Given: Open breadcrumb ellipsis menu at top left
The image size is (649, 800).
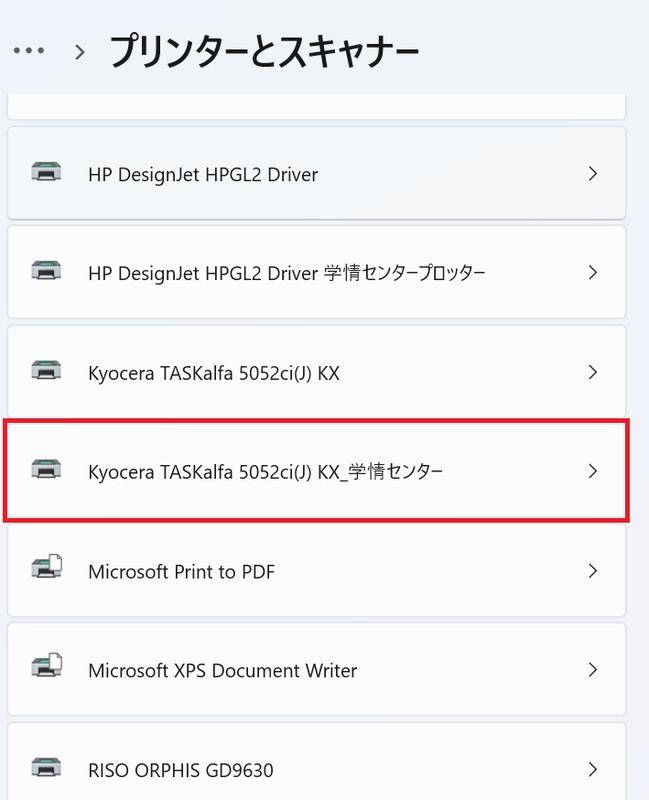Looking at the screenshot, I should 29,51.
